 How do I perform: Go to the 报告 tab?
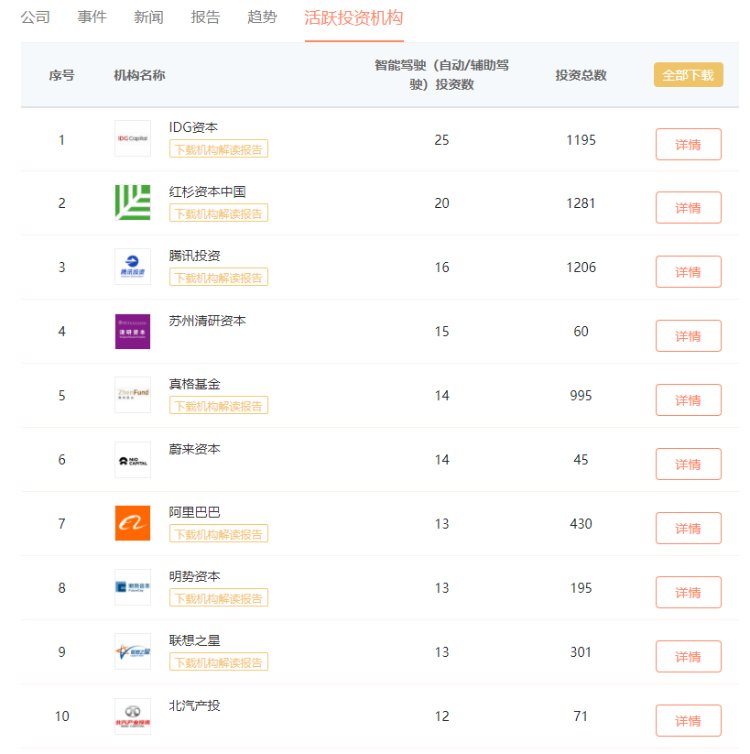[x=205, y=17]
